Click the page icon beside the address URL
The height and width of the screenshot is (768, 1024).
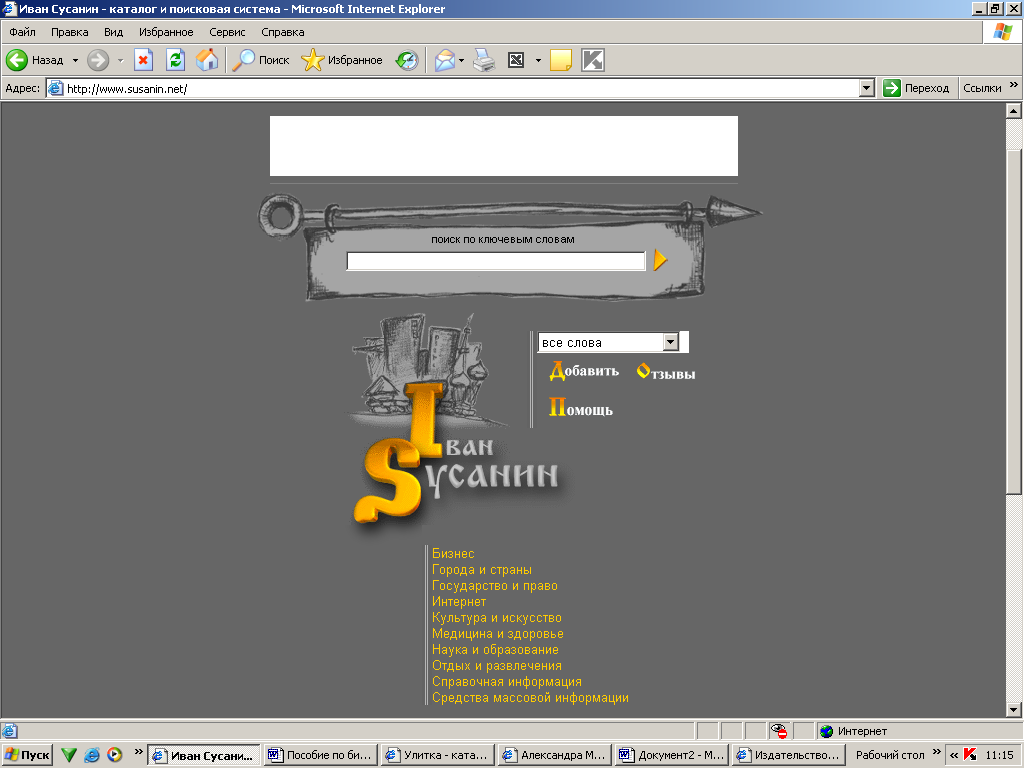(x=56, y=88)
